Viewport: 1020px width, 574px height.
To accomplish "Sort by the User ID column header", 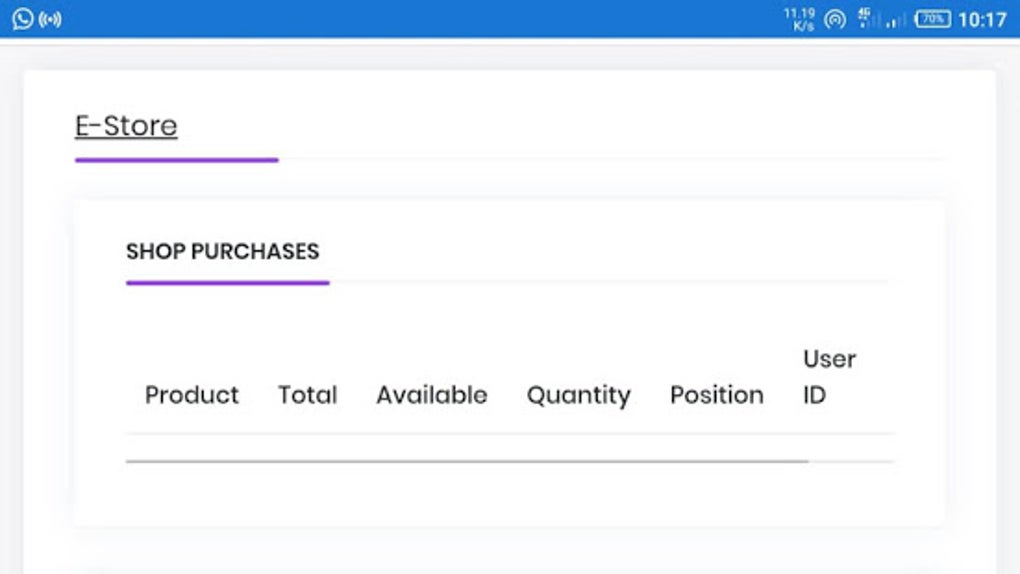I will point(829,377).
